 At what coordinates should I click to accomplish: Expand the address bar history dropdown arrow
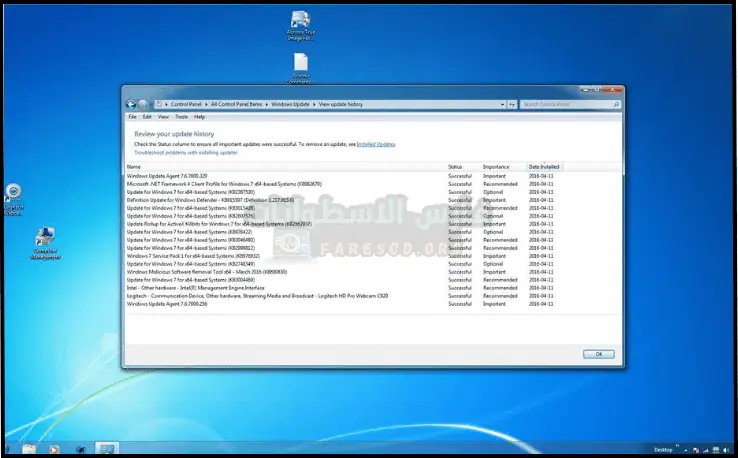pos(500,104)
